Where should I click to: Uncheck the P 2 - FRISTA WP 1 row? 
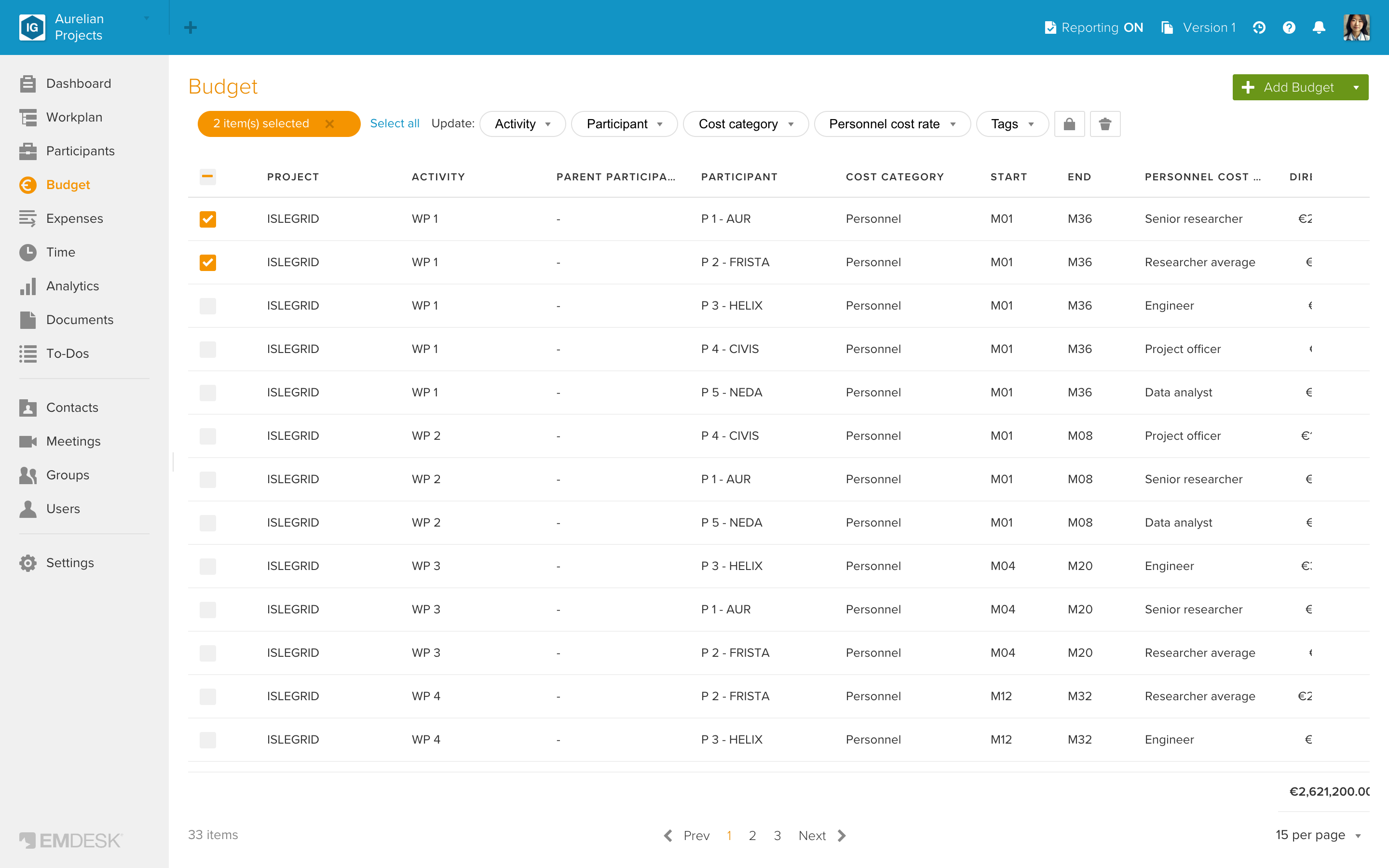208,262
